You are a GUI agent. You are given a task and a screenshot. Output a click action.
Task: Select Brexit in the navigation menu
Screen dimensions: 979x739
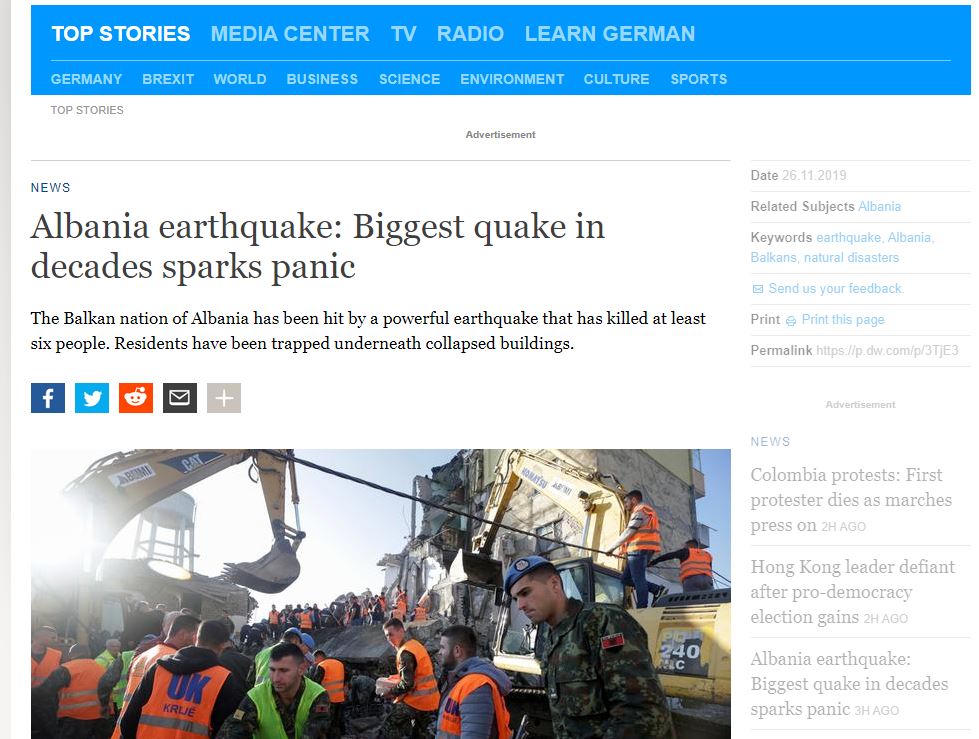click(x=168, y=79)
